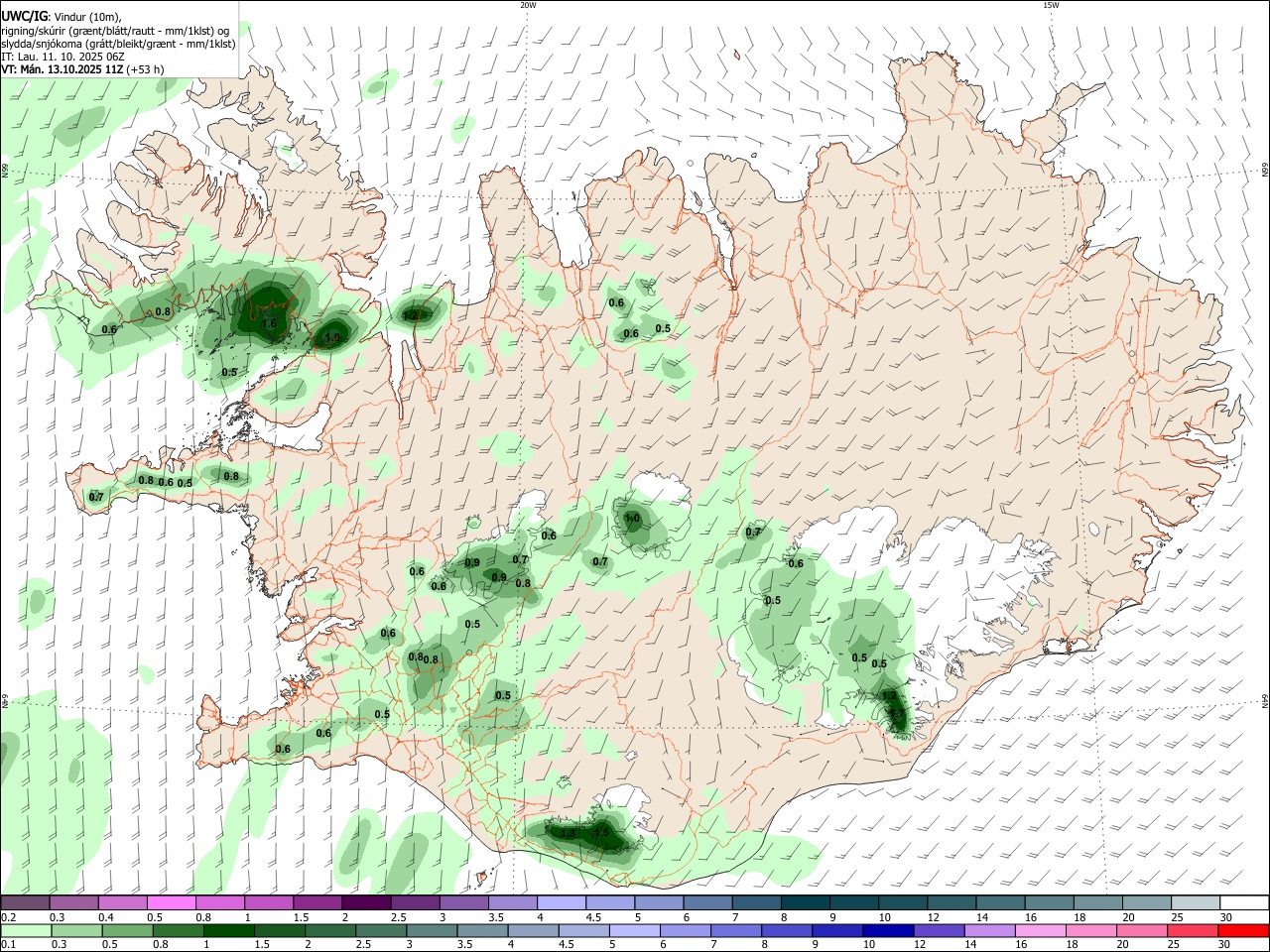Image resolution: width=1270 pixels, height=952 pixels.
Task: Click the '20W' longitude label
Action: 528,5
